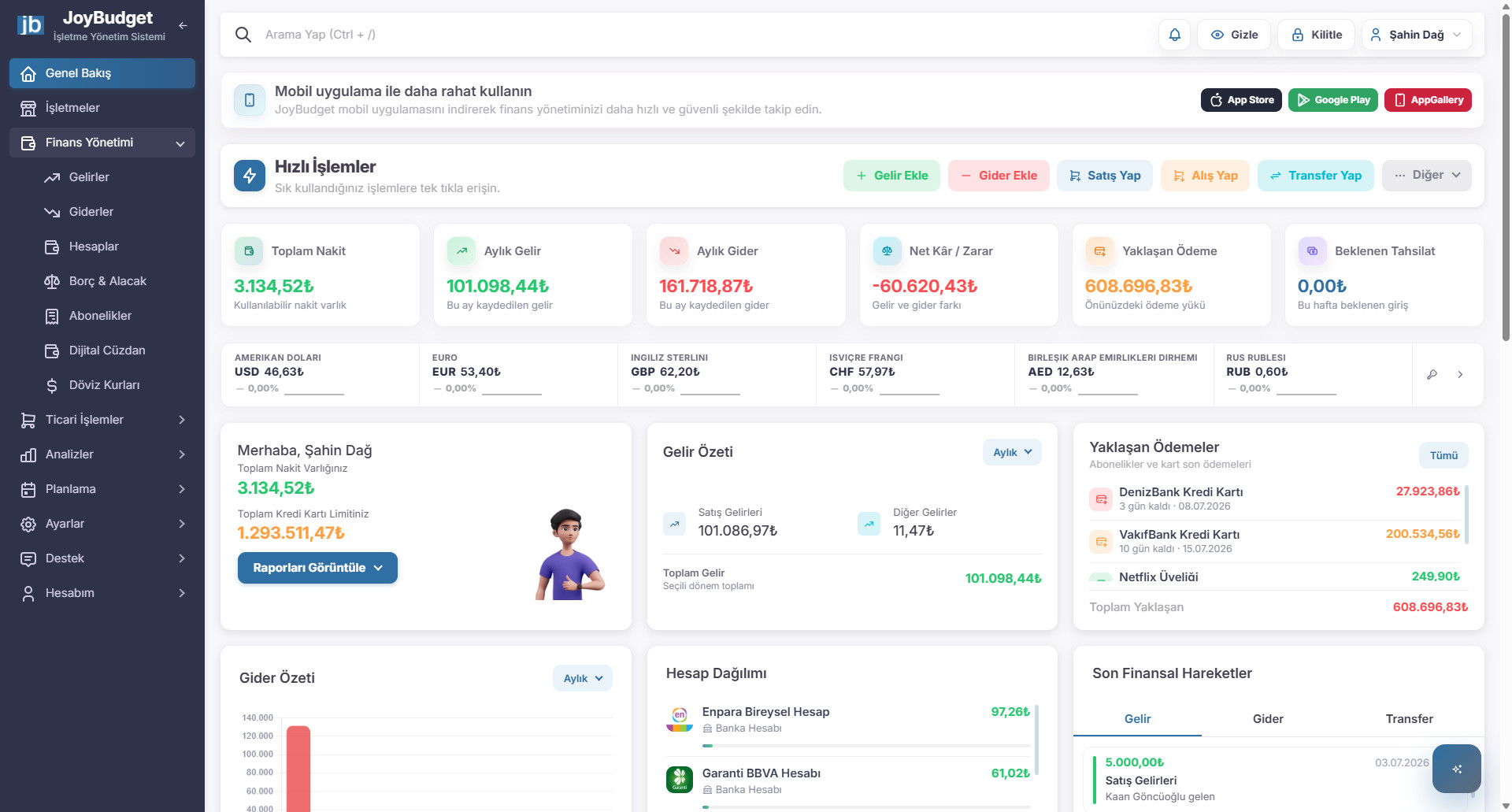Click the Net Kâr / Zarar scale icon
Viewport: 1512px width, 812px height.
pos(887,251)
